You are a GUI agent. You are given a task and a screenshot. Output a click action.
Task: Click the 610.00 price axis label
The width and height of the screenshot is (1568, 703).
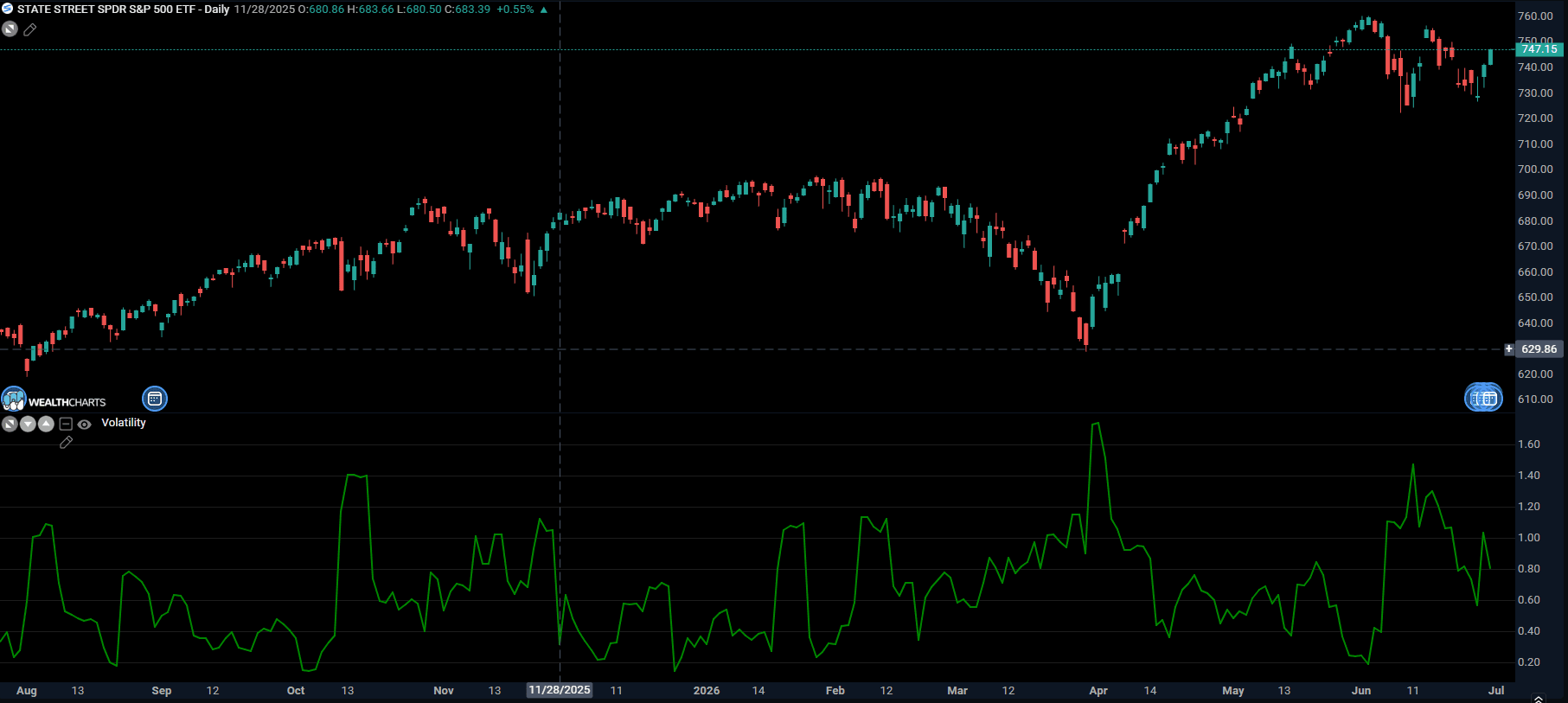[1535, 399]
